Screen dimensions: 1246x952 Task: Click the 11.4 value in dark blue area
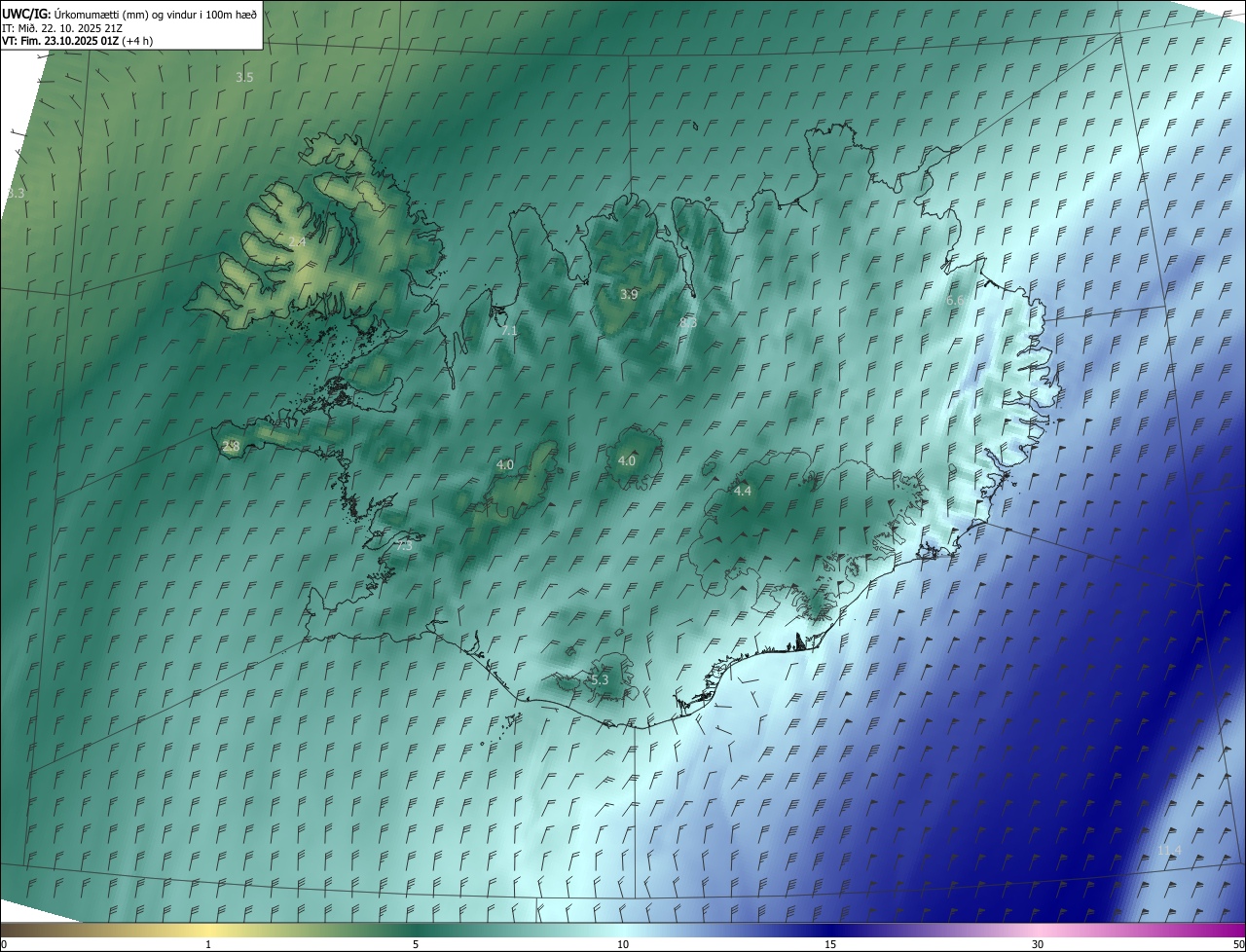(1169, 851)
